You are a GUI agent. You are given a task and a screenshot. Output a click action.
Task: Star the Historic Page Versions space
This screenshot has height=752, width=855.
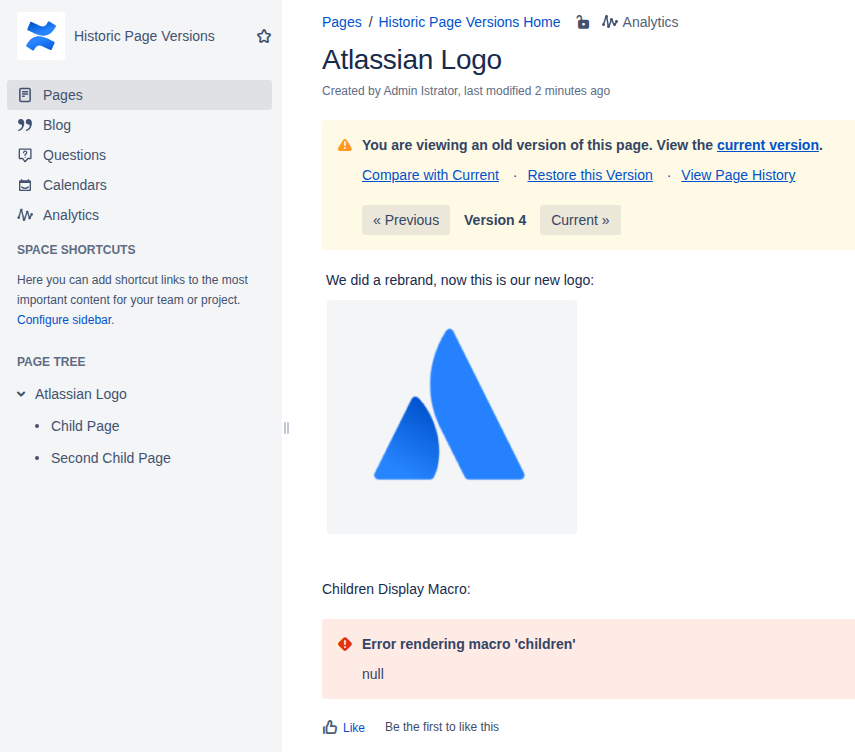pos(264,37)
